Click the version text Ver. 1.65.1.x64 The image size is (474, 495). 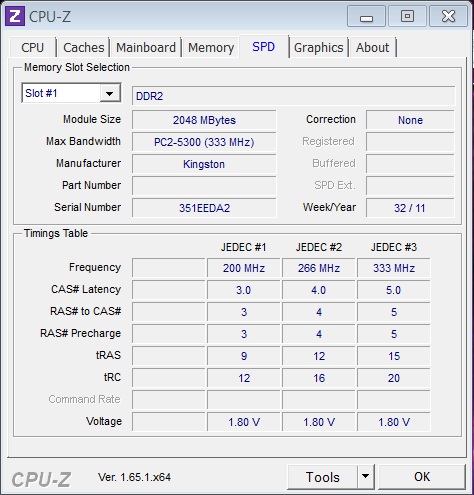(134, 477)
